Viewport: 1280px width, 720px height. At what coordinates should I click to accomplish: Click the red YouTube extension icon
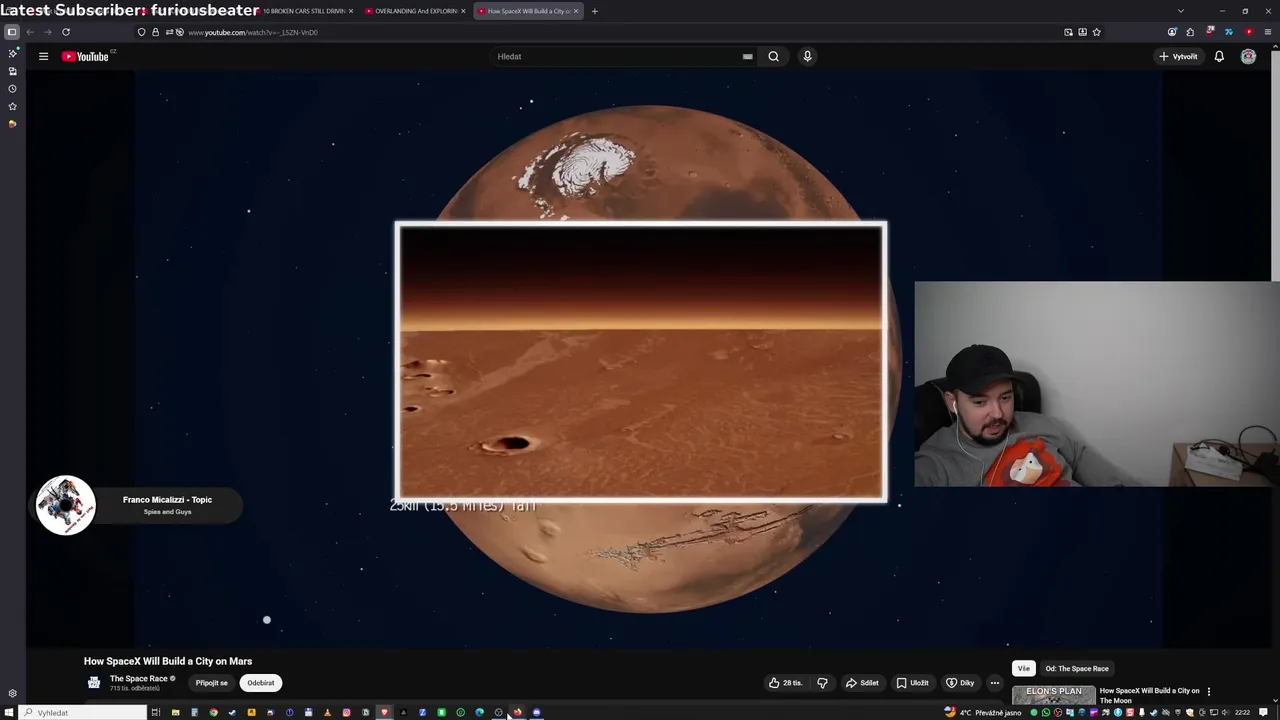(1248, 32)
